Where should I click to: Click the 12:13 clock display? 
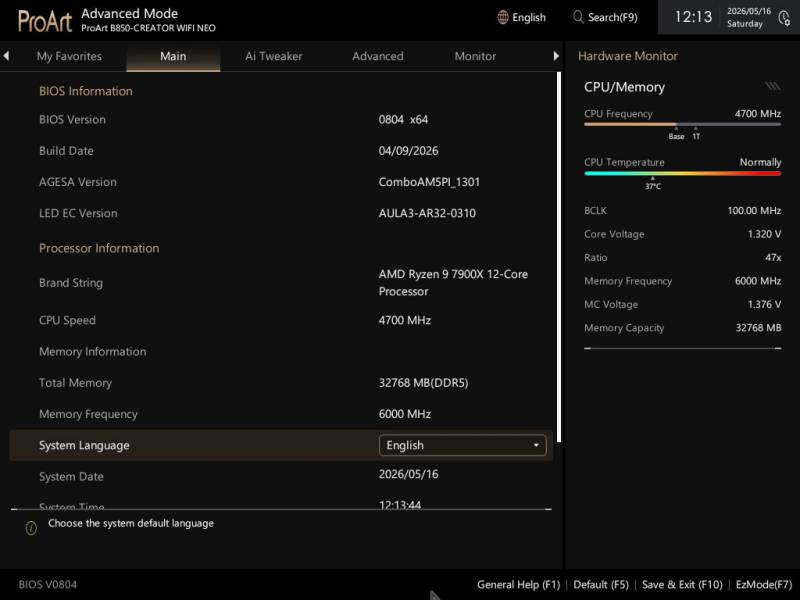point(693,17)
